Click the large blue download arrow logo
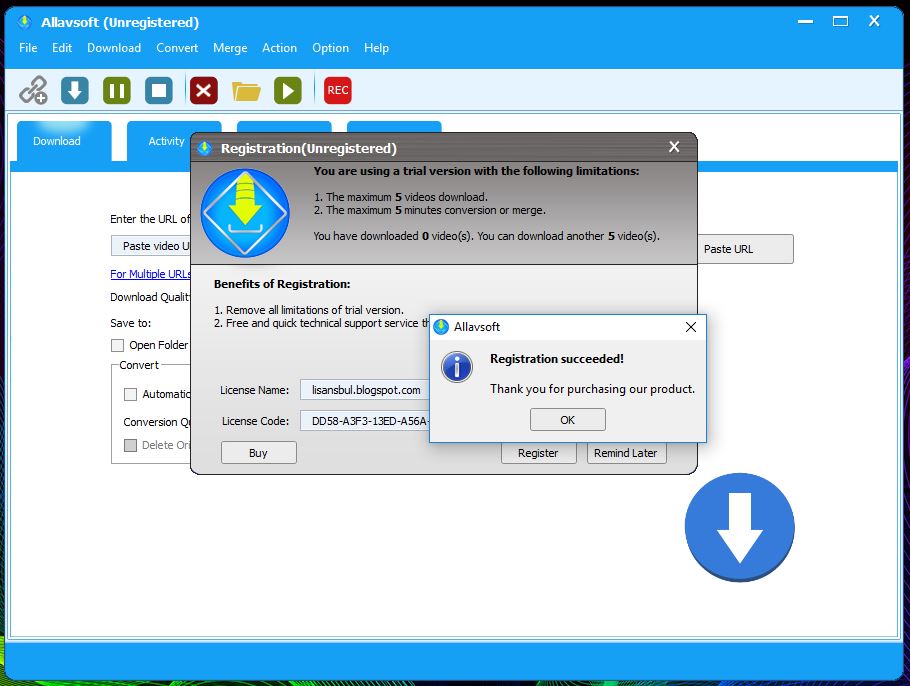Image resolution: width=910 pixels, height=686 pixels. [x=739, y=526]
